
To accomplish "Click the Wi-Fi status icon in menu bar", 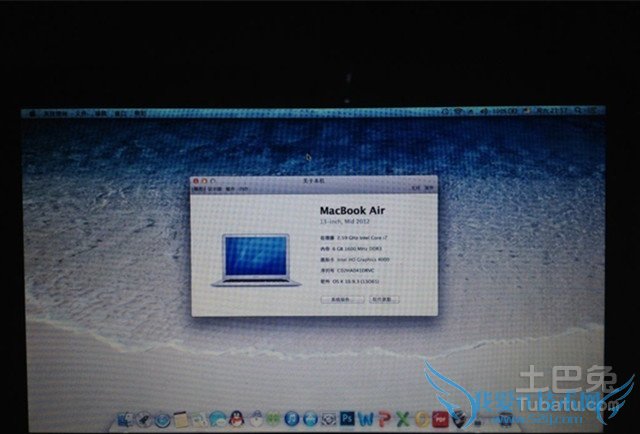I will [458, 111].
